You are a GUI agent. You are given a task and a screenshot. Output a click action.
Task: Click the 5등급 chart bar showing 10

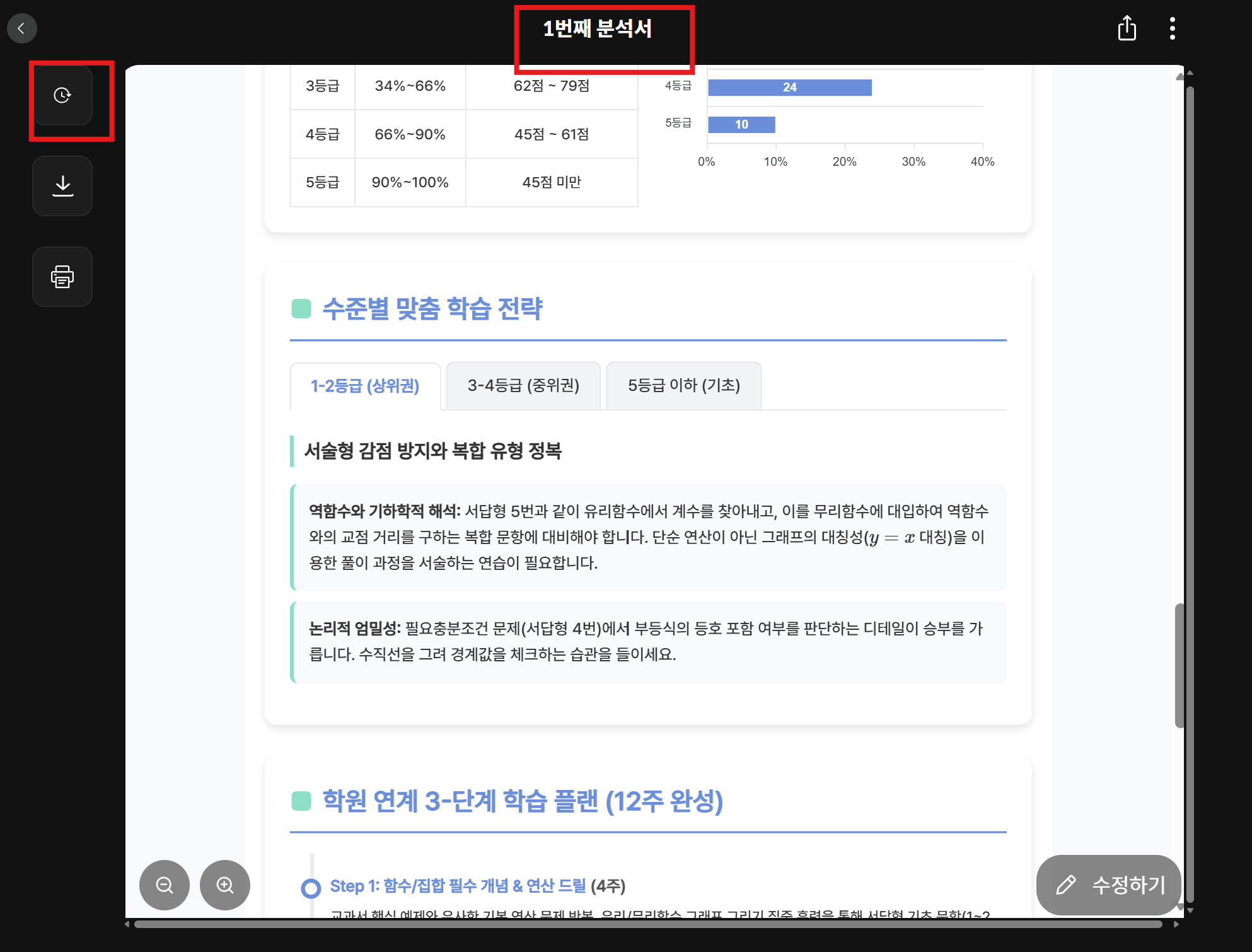click(x=741, y=125)
